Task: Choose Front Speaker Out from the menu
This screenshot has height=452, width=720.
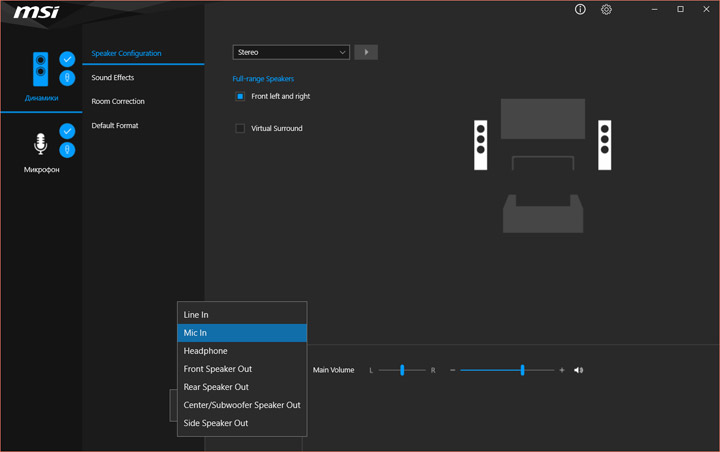Action: click(x=242, y=369)
